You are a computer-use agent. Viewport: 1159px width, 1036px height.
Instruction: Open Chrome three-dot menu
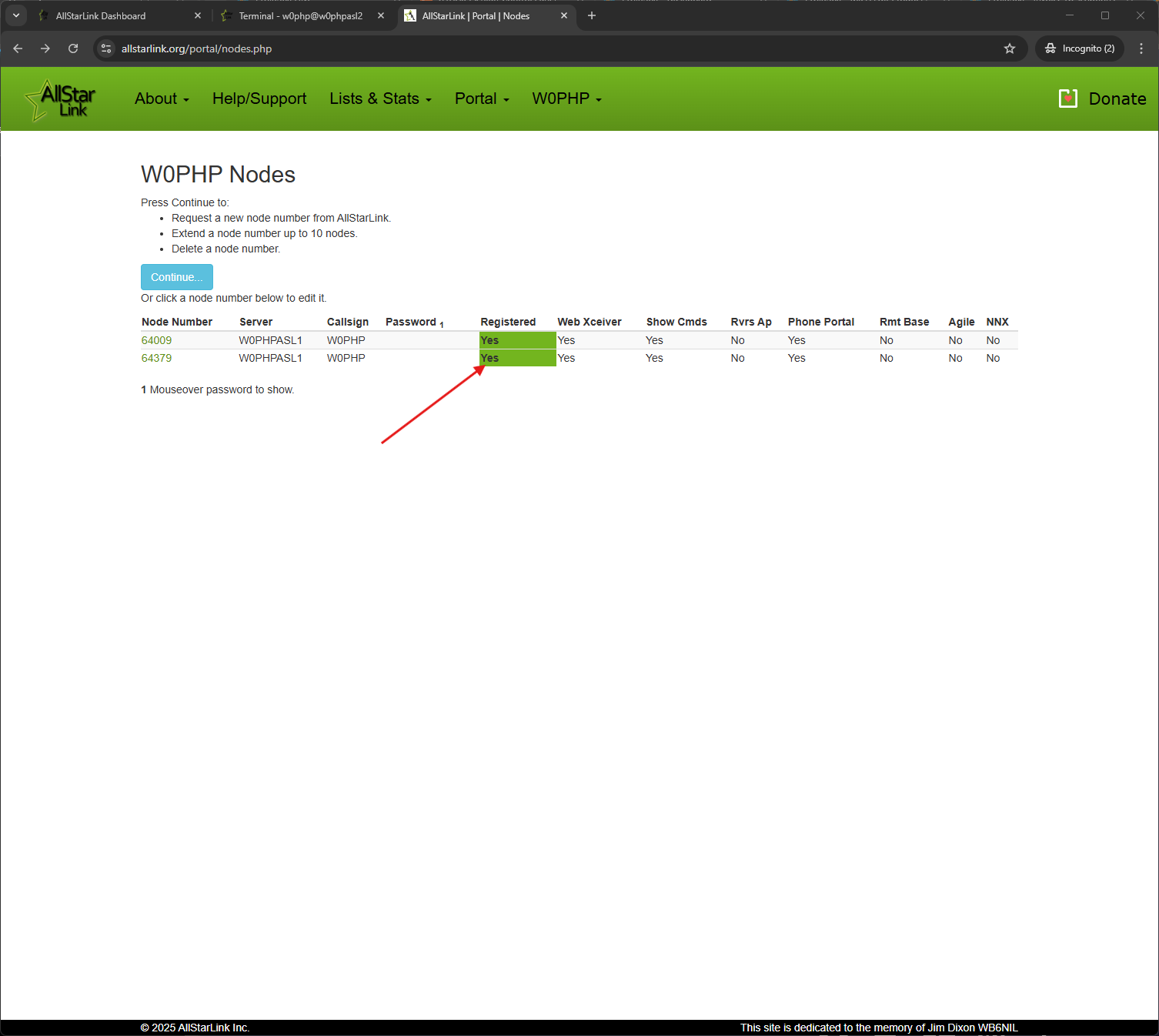point(1141,48)
